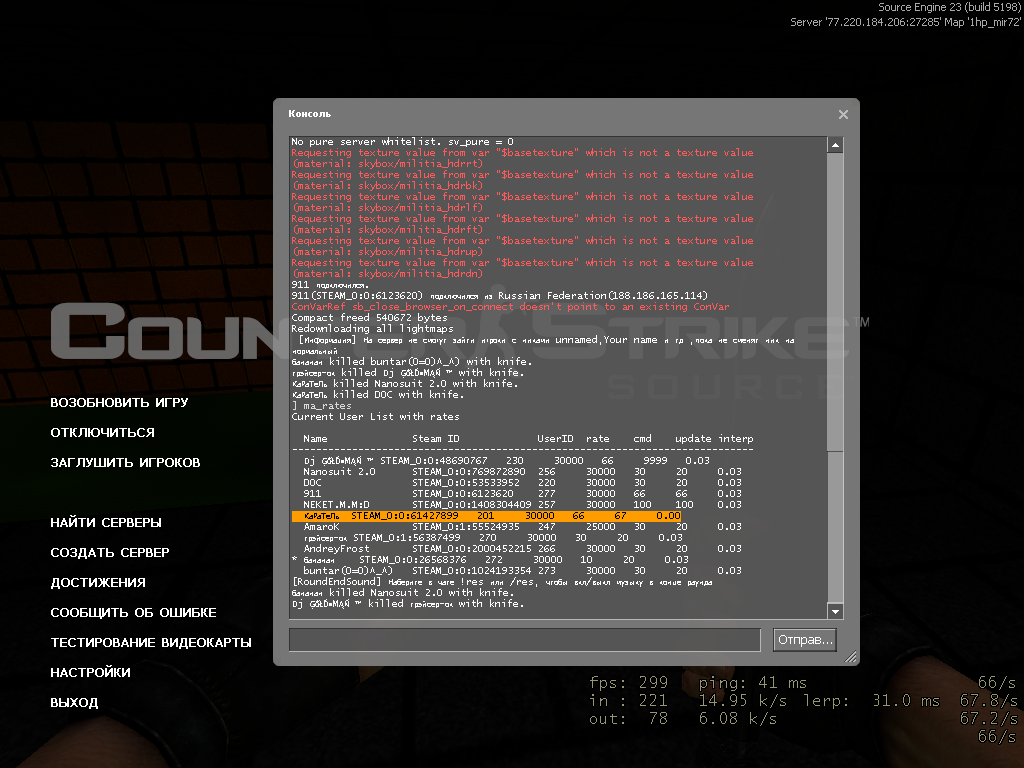The width and height of the screenshot is (1024, 768).
Task: Click the 'killed DOC with knife' line
Action: pos(378,394)
